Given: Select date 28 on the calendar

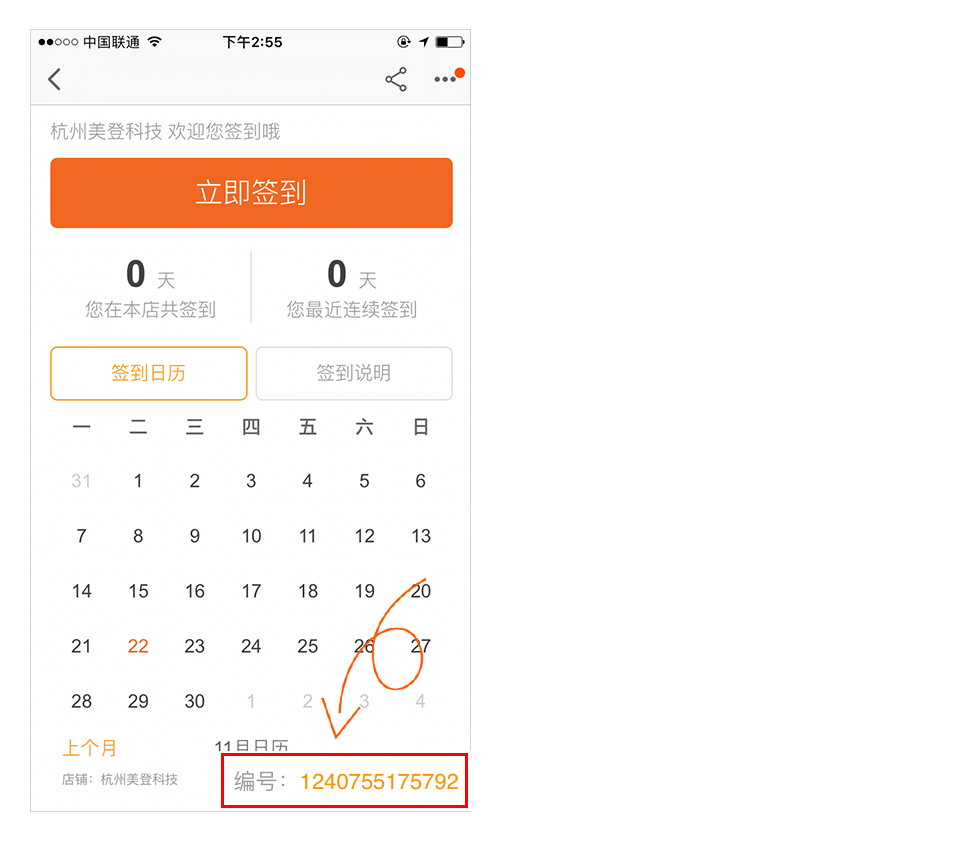Looking at the screenshot, I should click(81, 701).
